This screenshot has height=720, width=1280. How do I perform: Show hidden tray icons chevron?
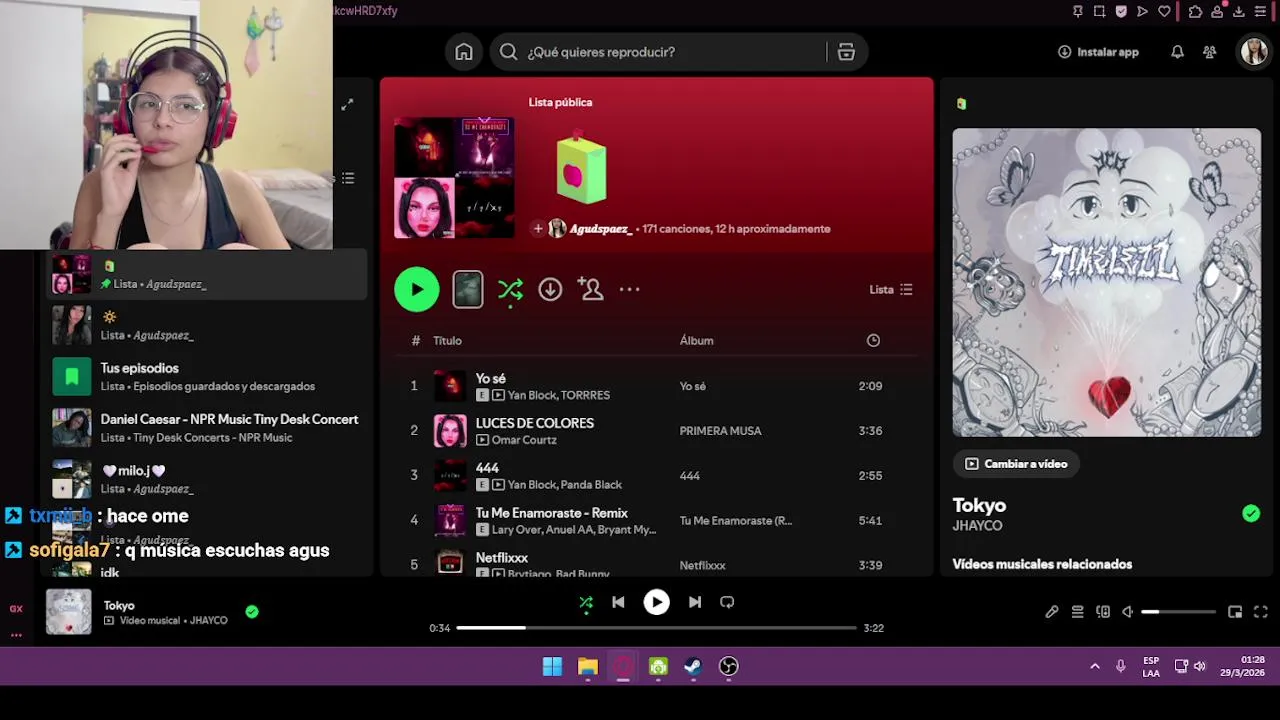(1095, 666)
